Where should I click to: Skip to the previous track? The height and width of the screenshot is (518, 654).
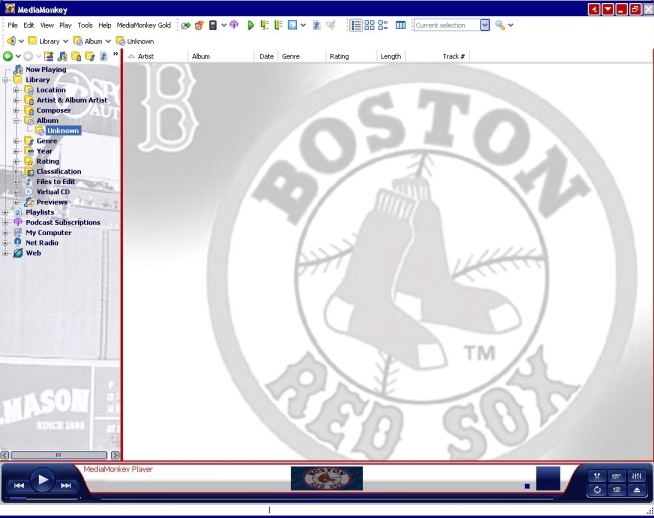click(19, 485)
